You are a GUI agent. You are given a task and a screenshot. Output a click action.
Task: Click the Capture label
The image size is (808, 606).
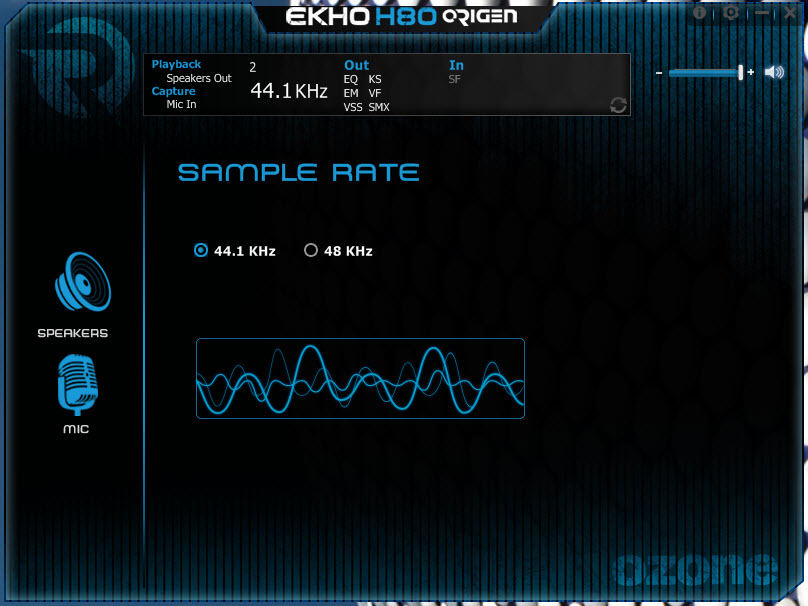coord(173,91)
